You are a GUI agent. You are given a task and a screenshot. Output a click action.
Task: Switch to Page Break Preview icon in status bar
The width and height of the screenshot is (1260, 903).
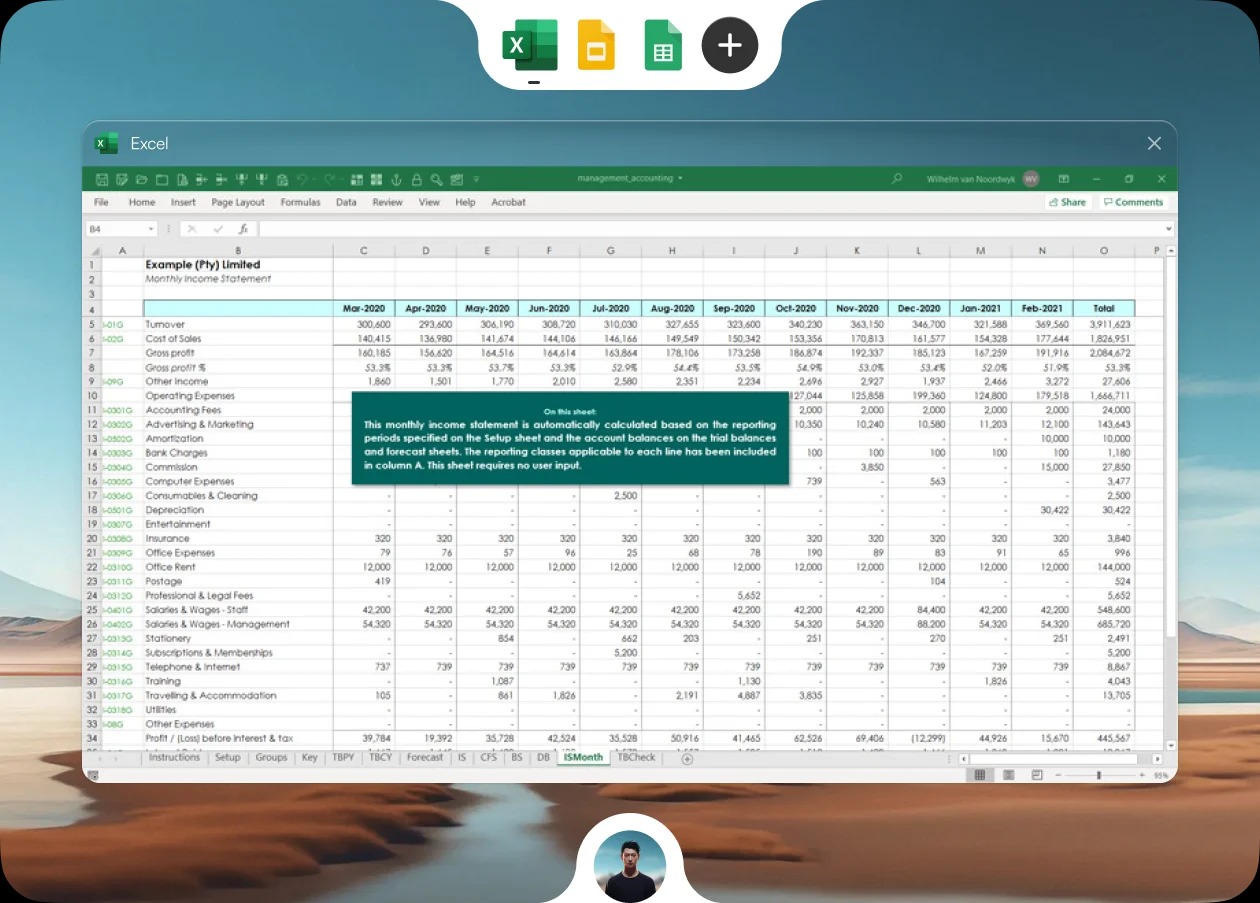[x=1037, y=775]
